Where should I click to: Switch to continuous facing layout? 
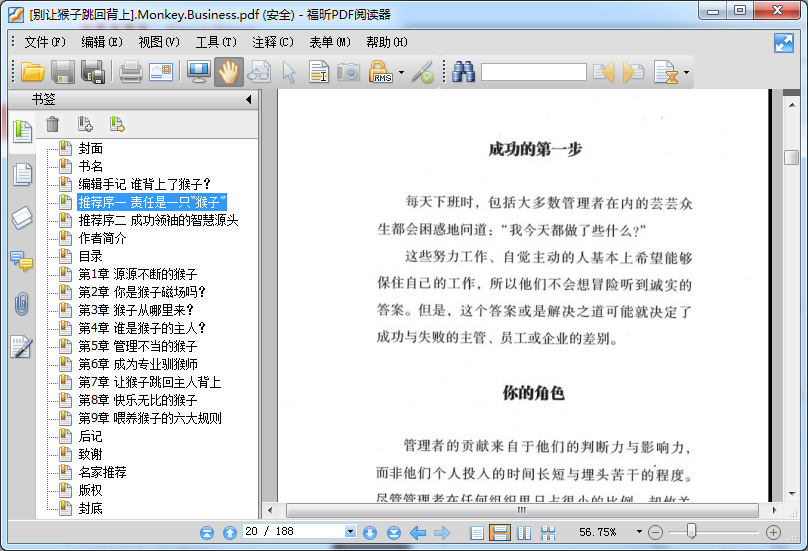(548, 532)
